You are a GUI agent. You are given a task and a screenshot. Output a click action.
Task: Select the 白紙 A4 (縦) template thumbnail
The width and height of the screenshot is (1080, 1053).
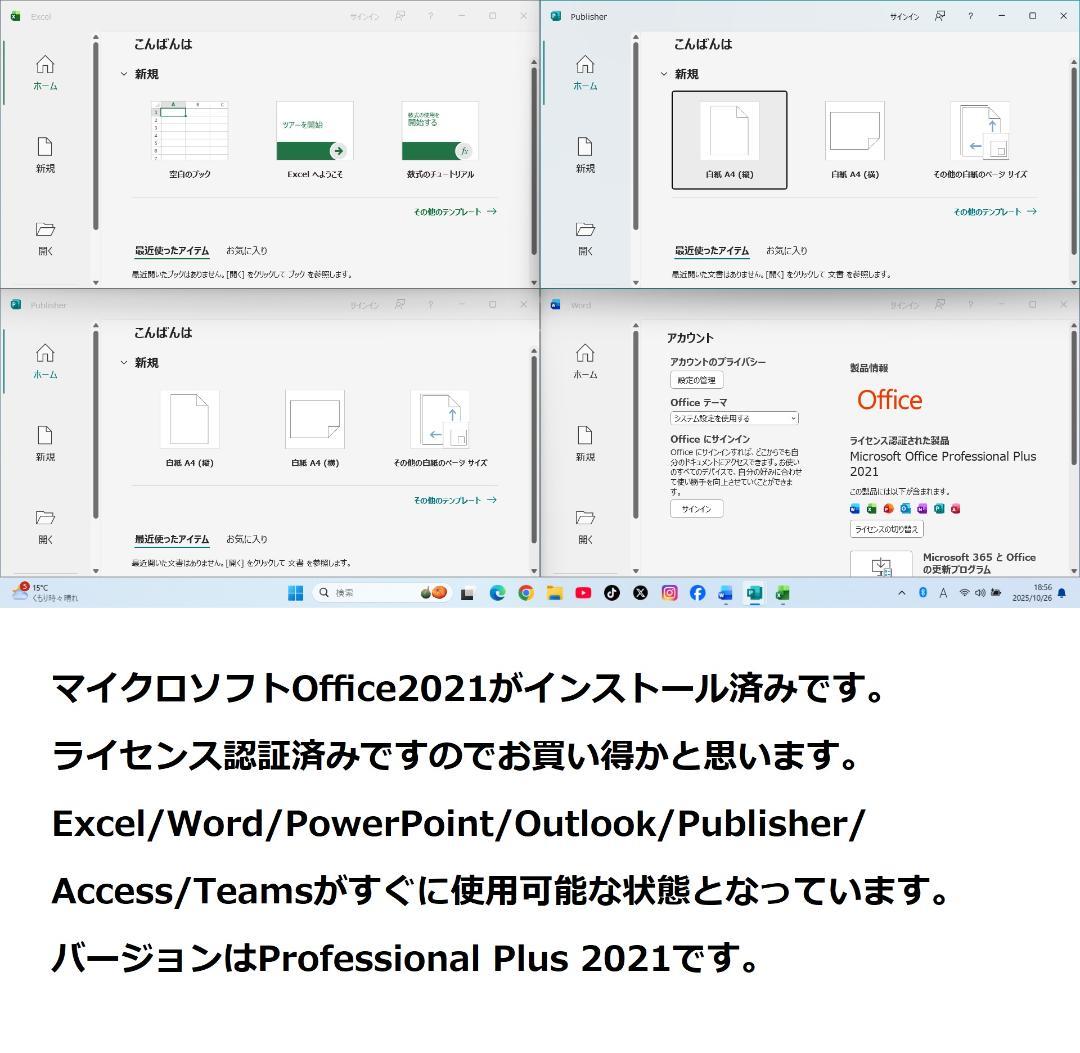click(x=728, y=140)
